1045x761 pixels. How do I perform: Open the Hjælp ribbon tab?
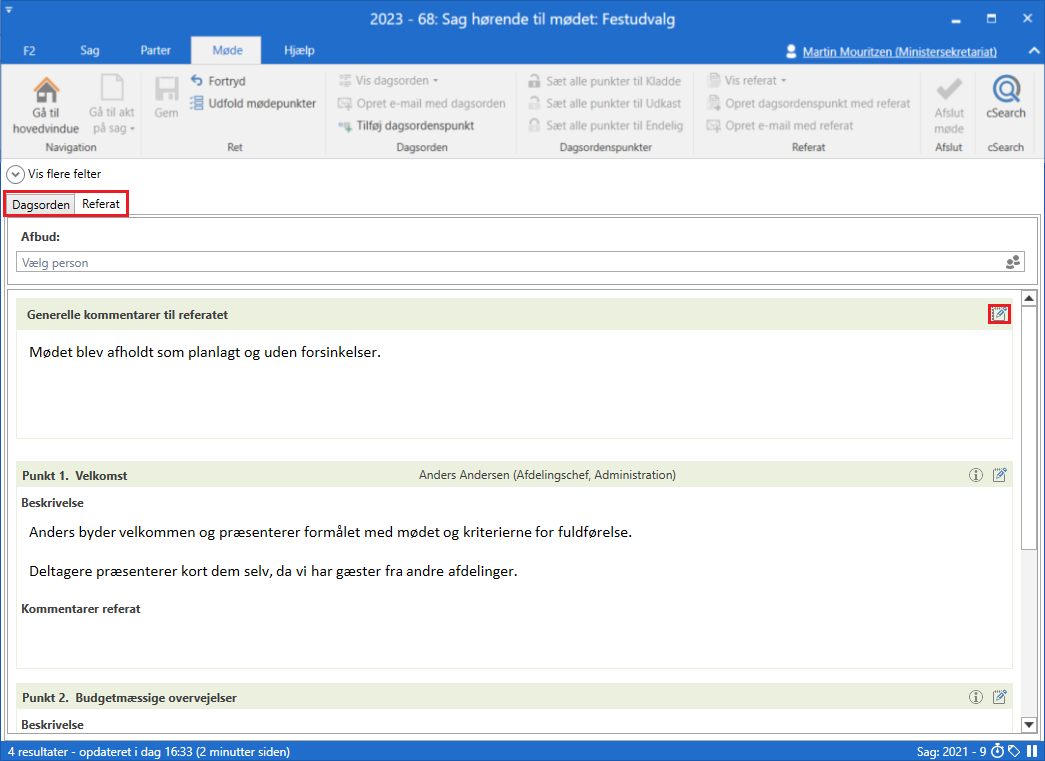pos(299,51)
